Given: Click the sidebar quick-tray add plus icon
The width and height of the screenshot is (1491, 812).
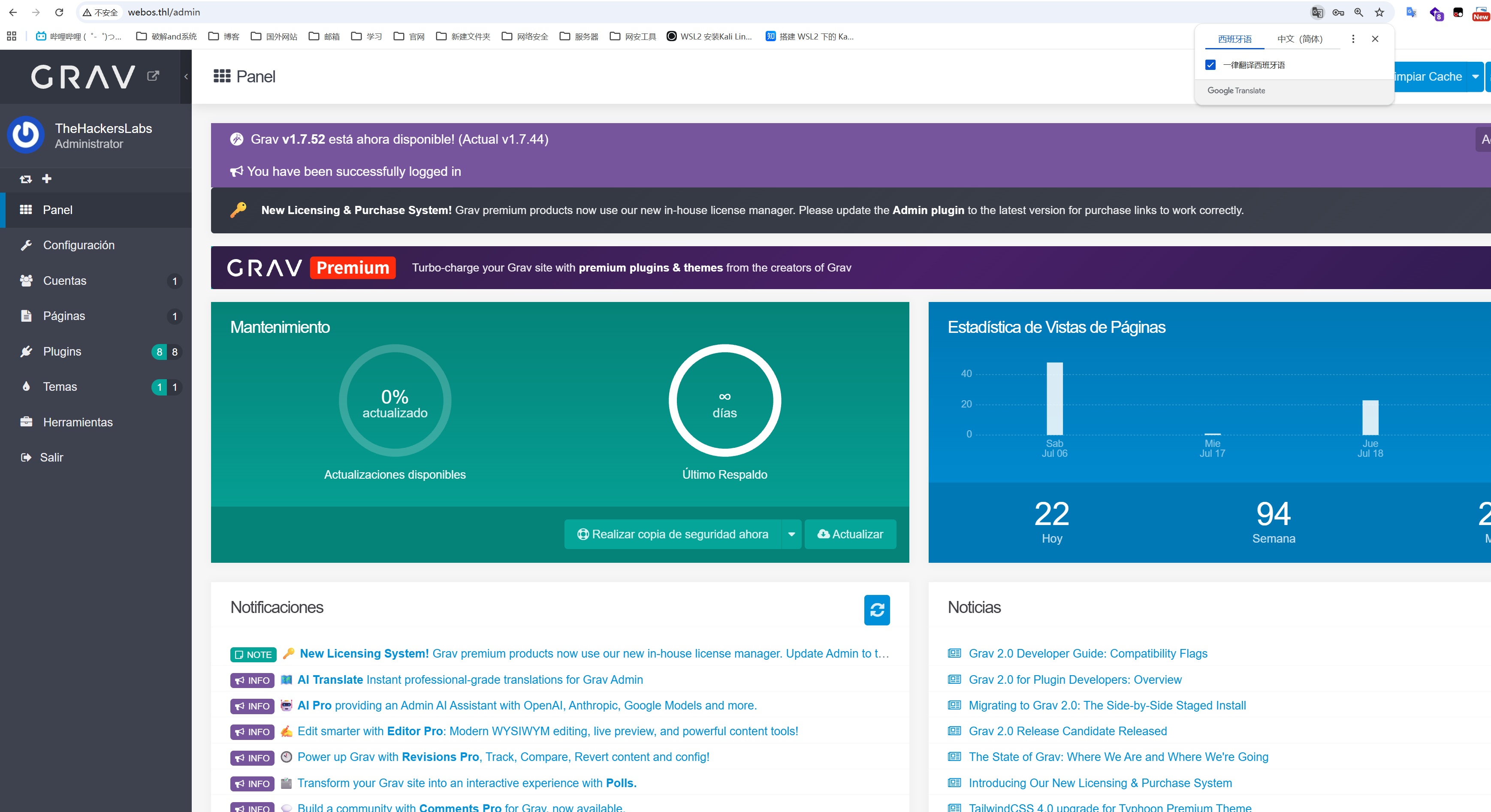Looking at the screenshot, I should click(x=47, y=179).
